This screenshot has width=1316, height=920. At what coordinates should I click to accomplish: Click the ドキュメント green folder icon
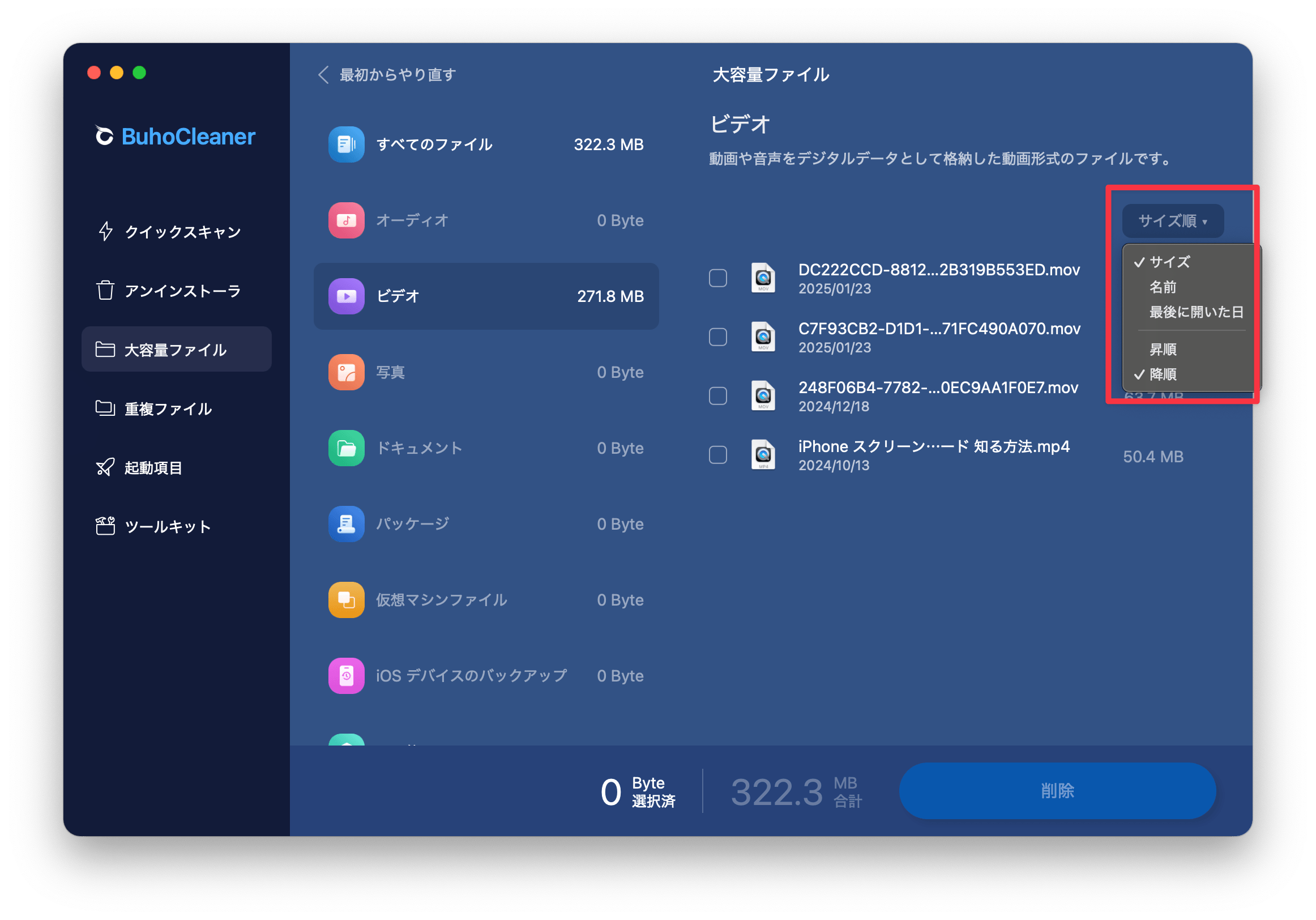[346, 448]
